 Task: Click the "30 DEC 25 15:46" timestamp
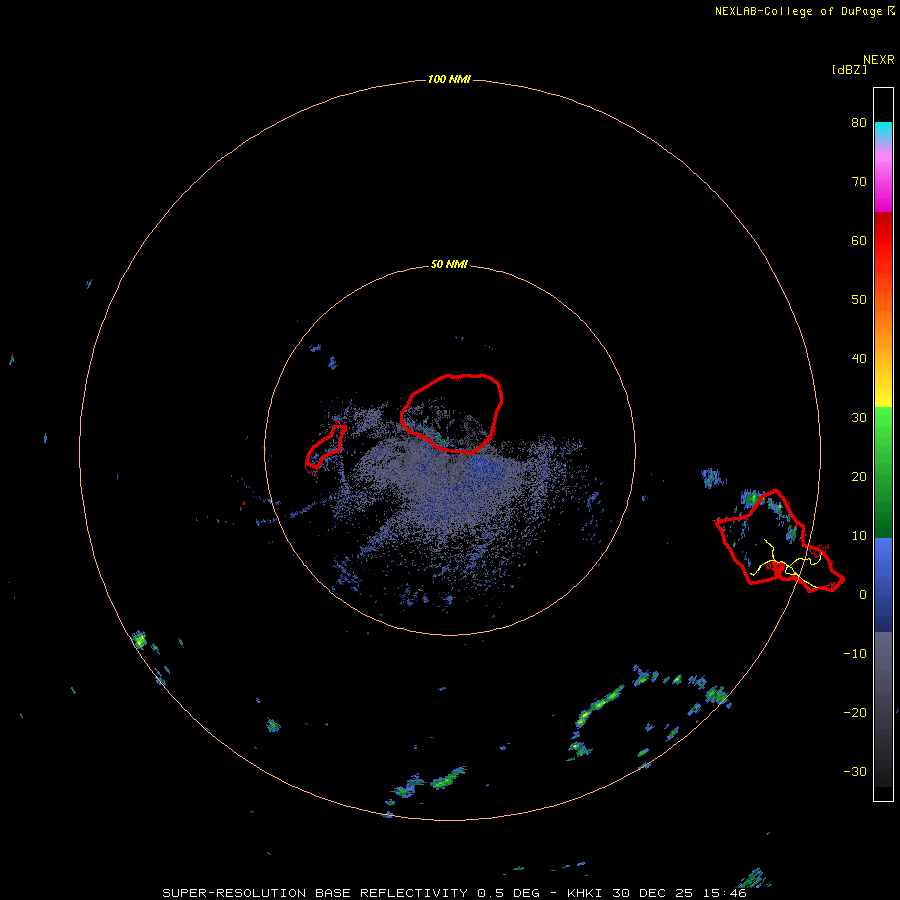pos(680,893)
